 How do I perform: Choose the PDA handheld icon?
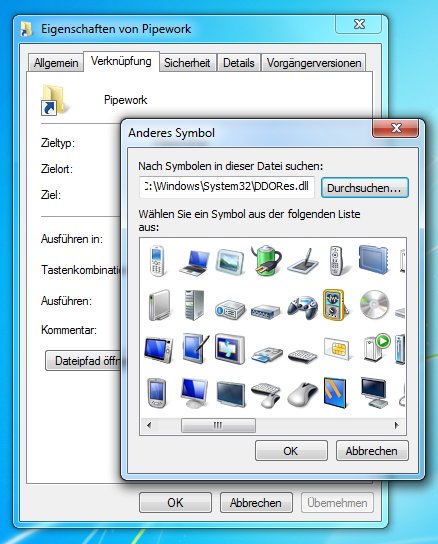157,393
